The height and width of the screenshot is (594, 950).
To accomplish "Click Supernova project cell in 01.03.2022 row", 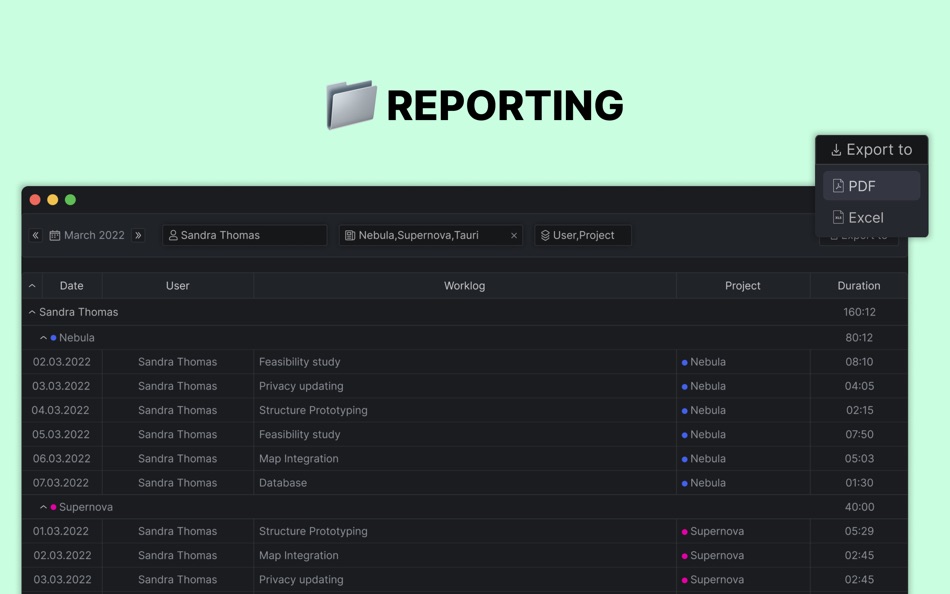I will (743, 531).
